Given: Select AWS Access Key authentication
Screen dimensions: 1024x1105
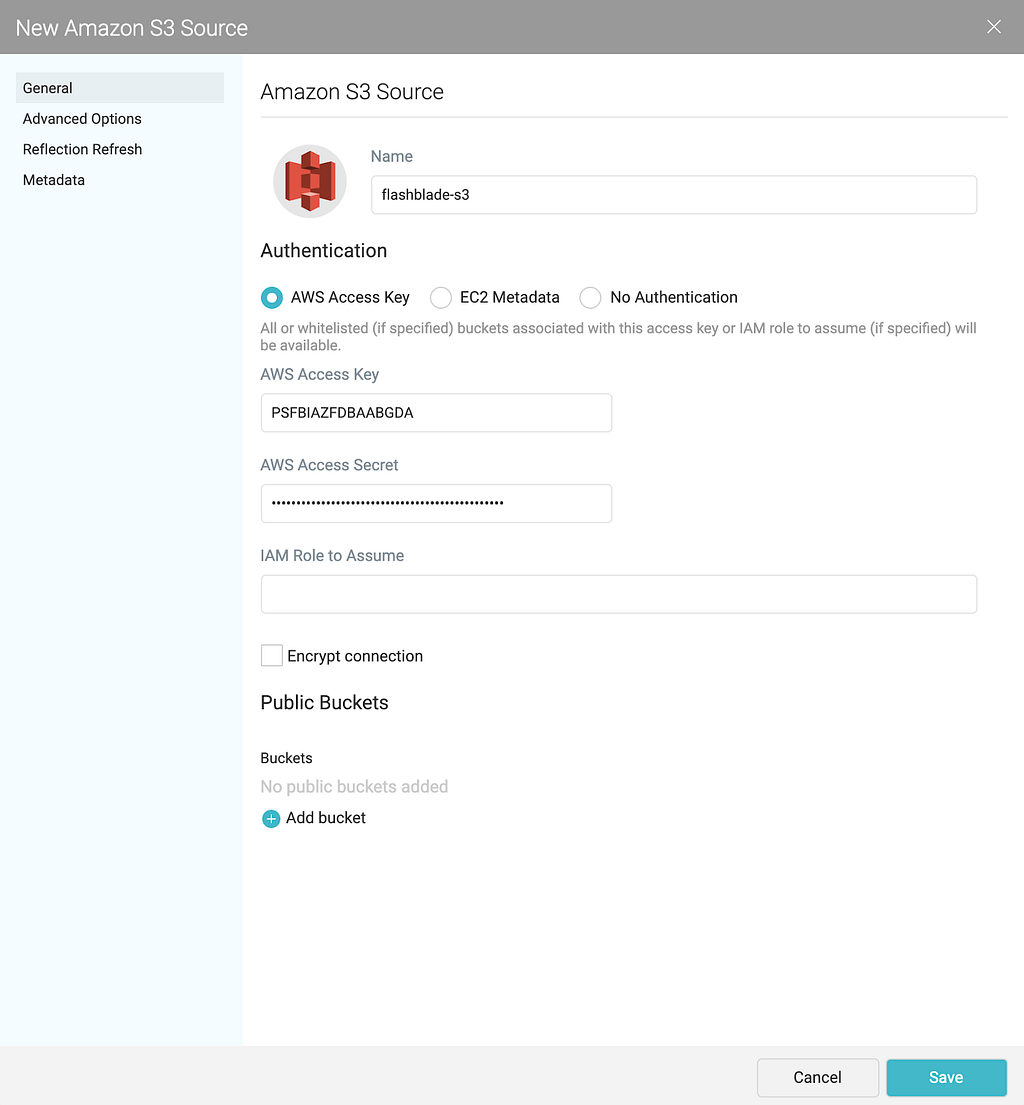Looking at the screenshot, I should coord(271,297).
